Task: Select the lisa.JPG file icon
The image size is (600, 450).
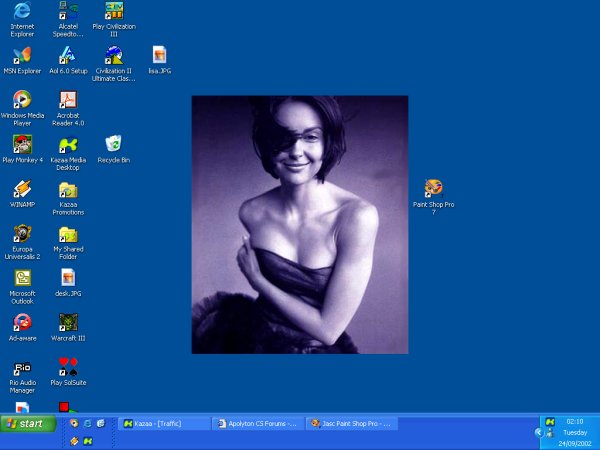Action: (159, 56)
